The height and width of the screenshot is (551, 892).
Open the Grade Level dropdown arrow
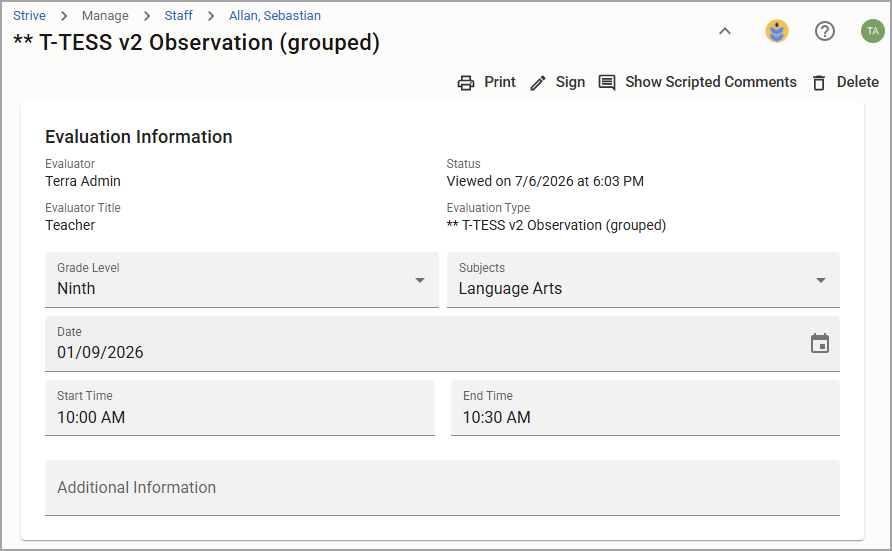[x=420, y=280]
